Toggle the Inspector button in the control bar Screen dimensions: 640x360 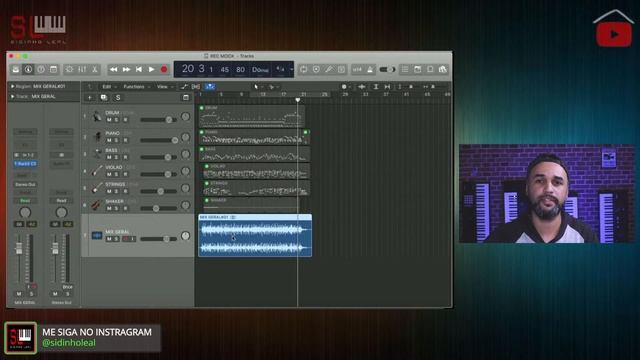click(x=28, y=69)
